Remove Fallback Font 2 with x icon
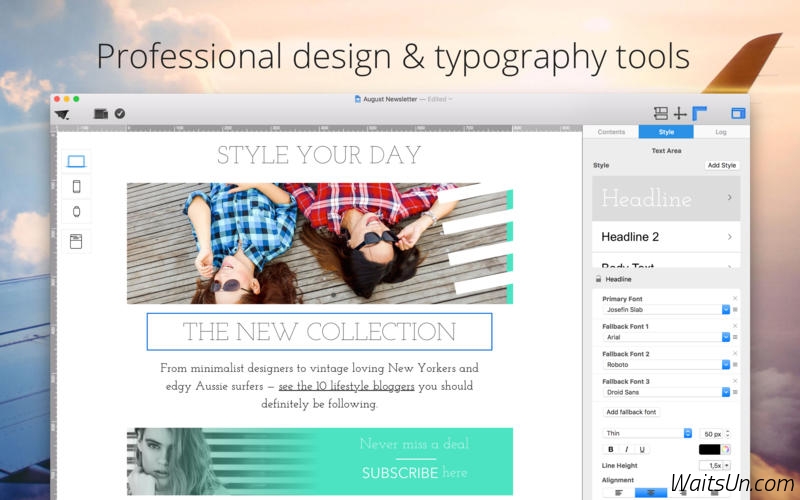Image resolution: width=800 pixels, height=500 pixels. tap(735, 353)
